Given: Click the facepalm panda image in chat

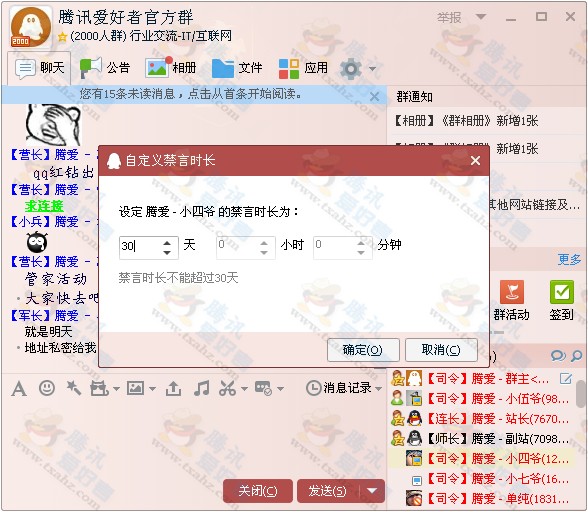Looking at the screenshot, I should [53, 125].
